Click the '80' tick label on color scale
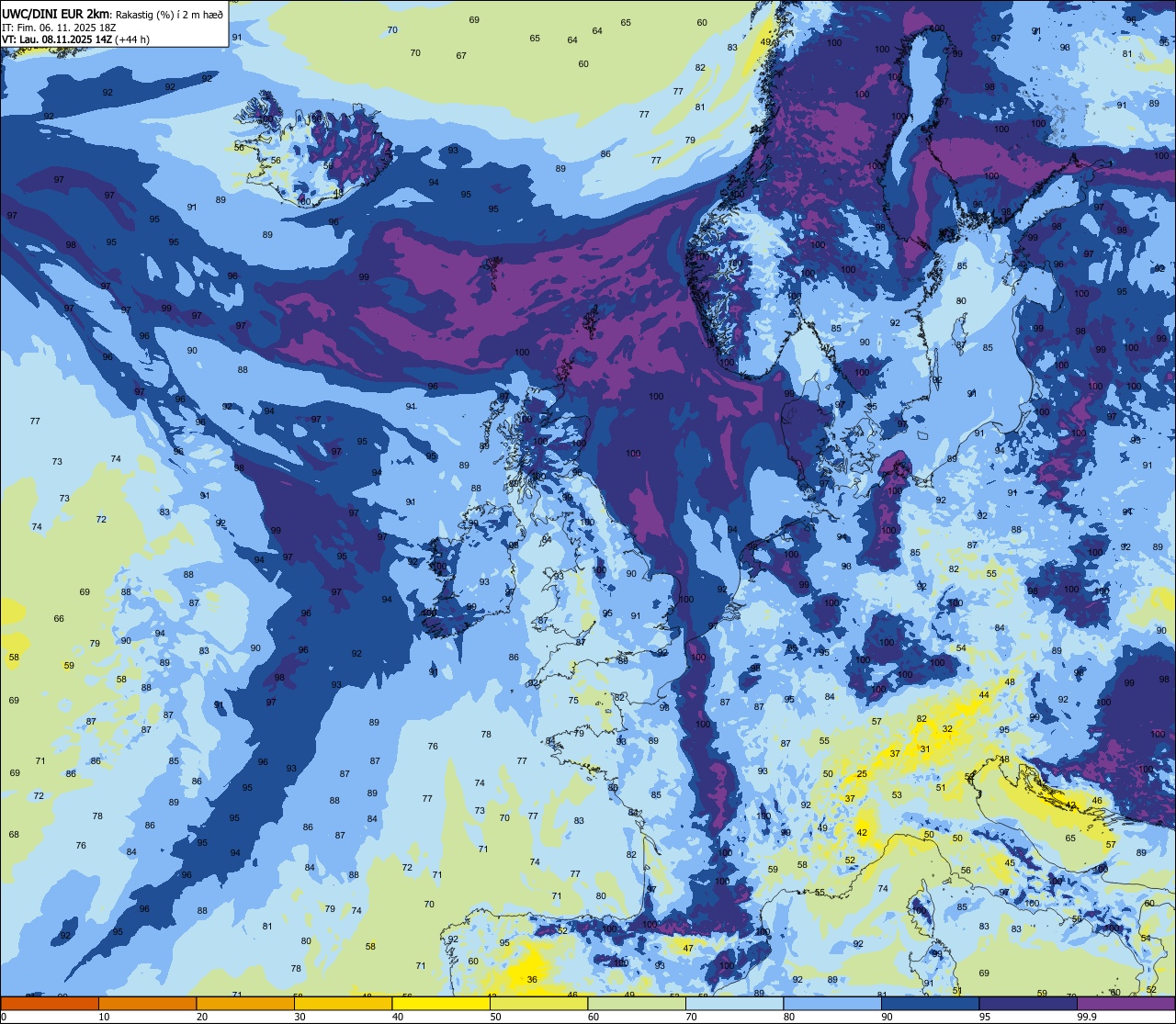The image size is (1176, 1024). (788, 1017)
